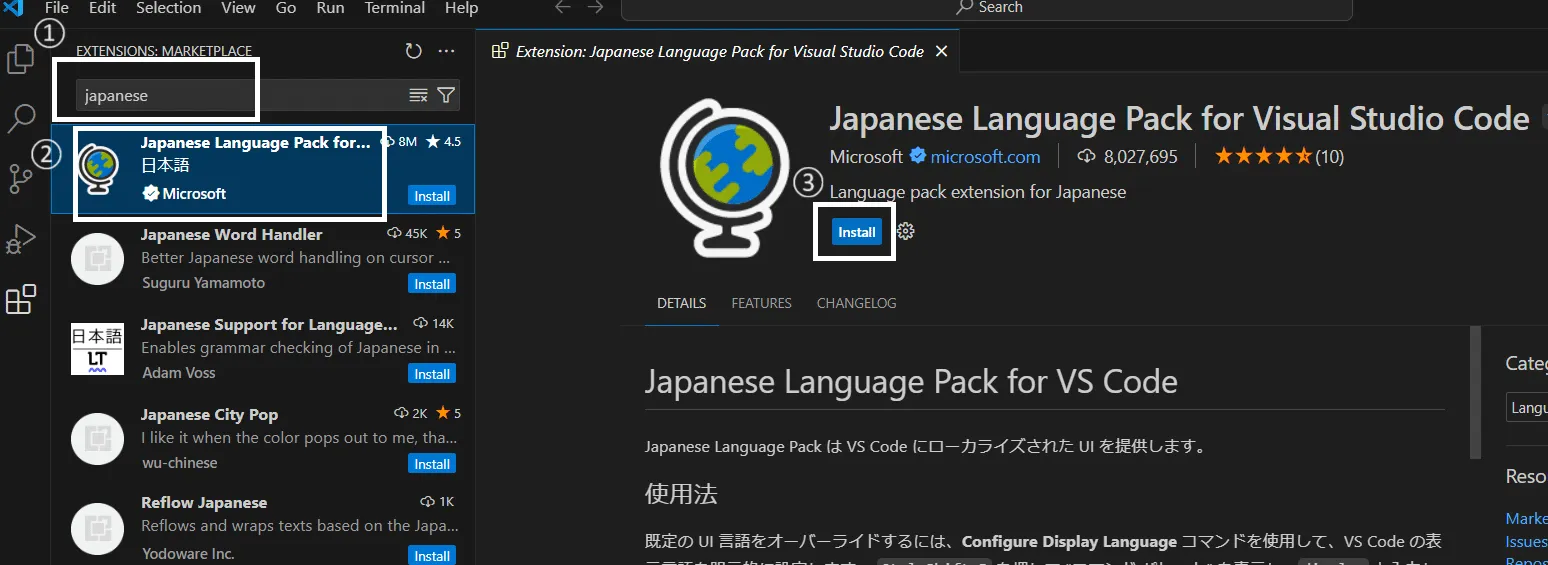Click the Reflow Japanese extension icon
The image size is (1548, 565).
97,527
